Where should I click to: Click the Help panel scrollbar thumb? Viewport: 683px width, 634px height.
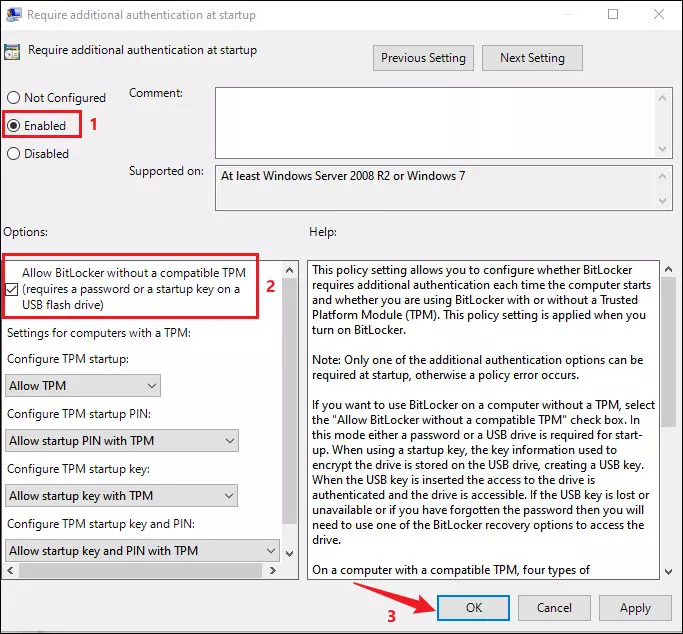point(668,352)
